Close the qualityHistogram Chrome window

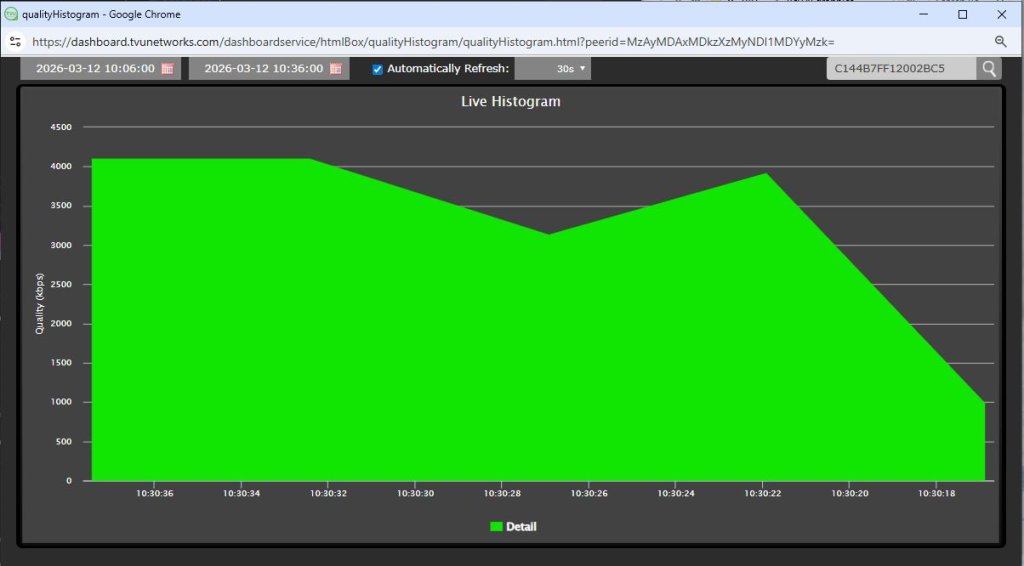point(1002,14)
